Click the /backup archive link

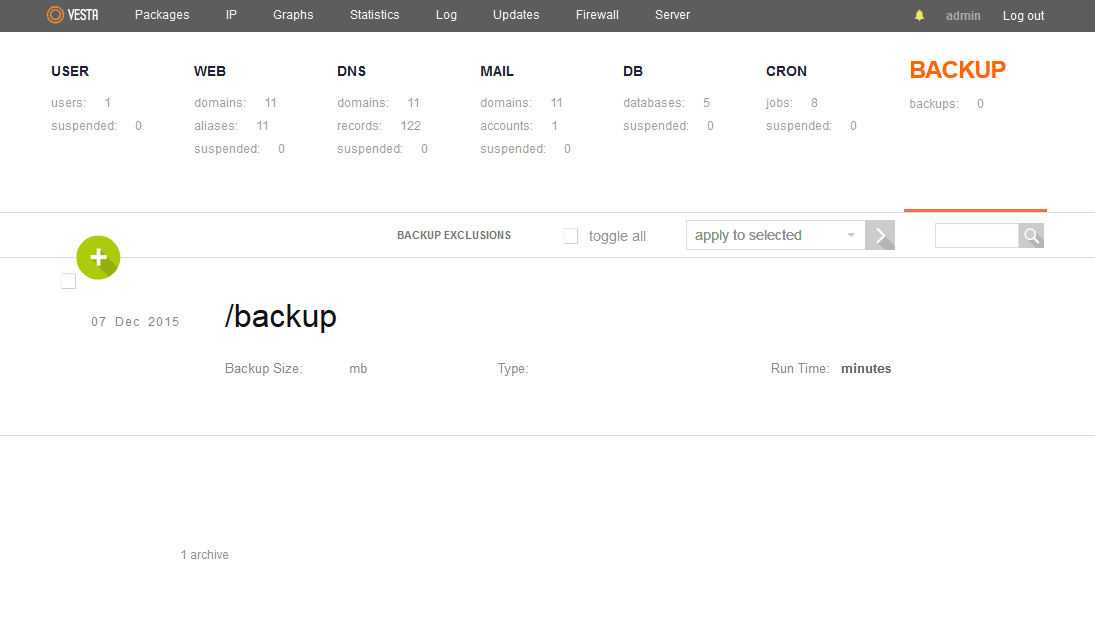pos(281,318)
